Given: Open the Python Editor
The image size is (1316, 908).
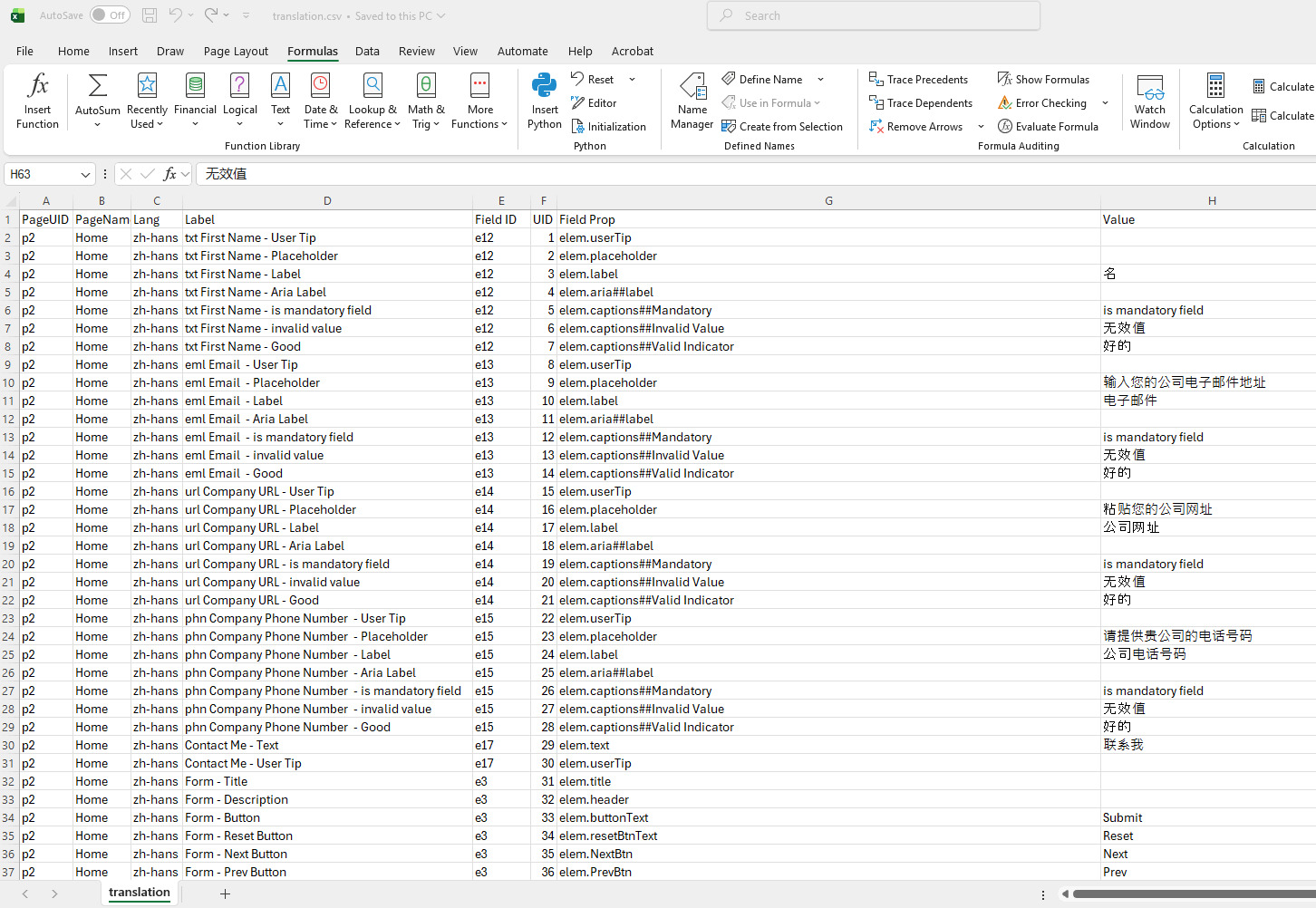Looking at the screenshot, I should point(594,103).
